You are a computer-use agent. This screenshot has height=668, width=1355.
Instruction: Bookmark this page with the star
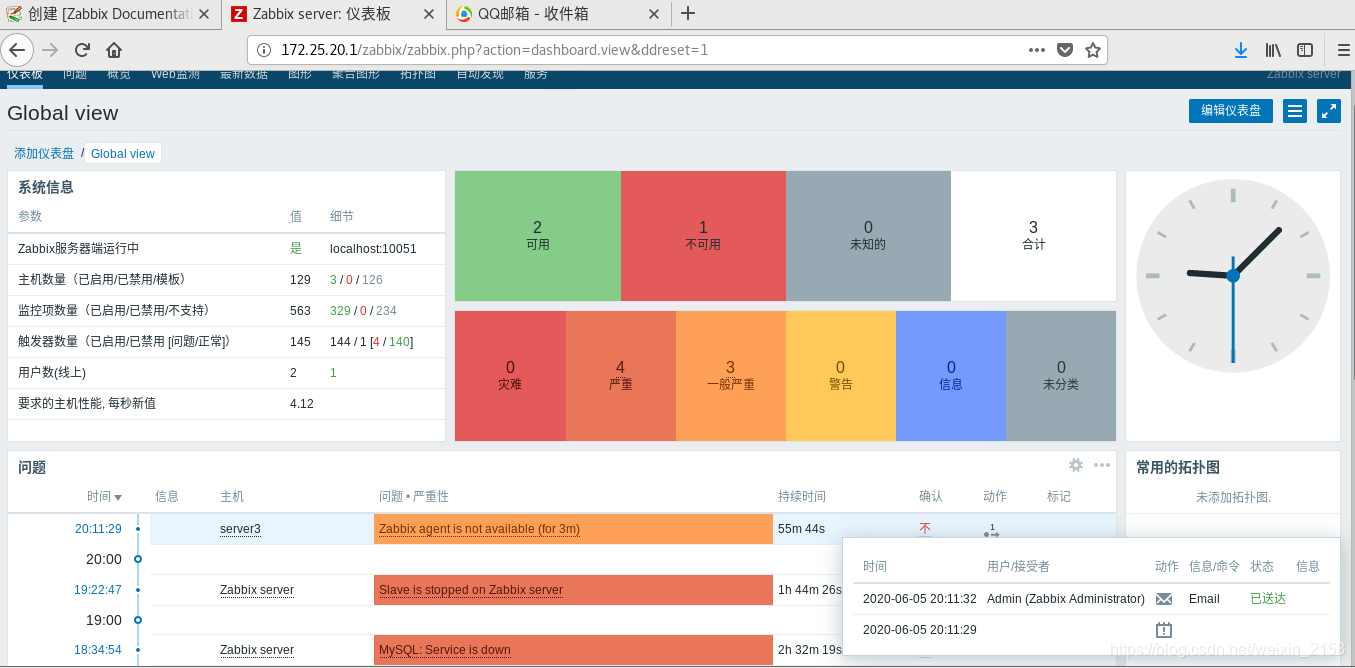1093,50
